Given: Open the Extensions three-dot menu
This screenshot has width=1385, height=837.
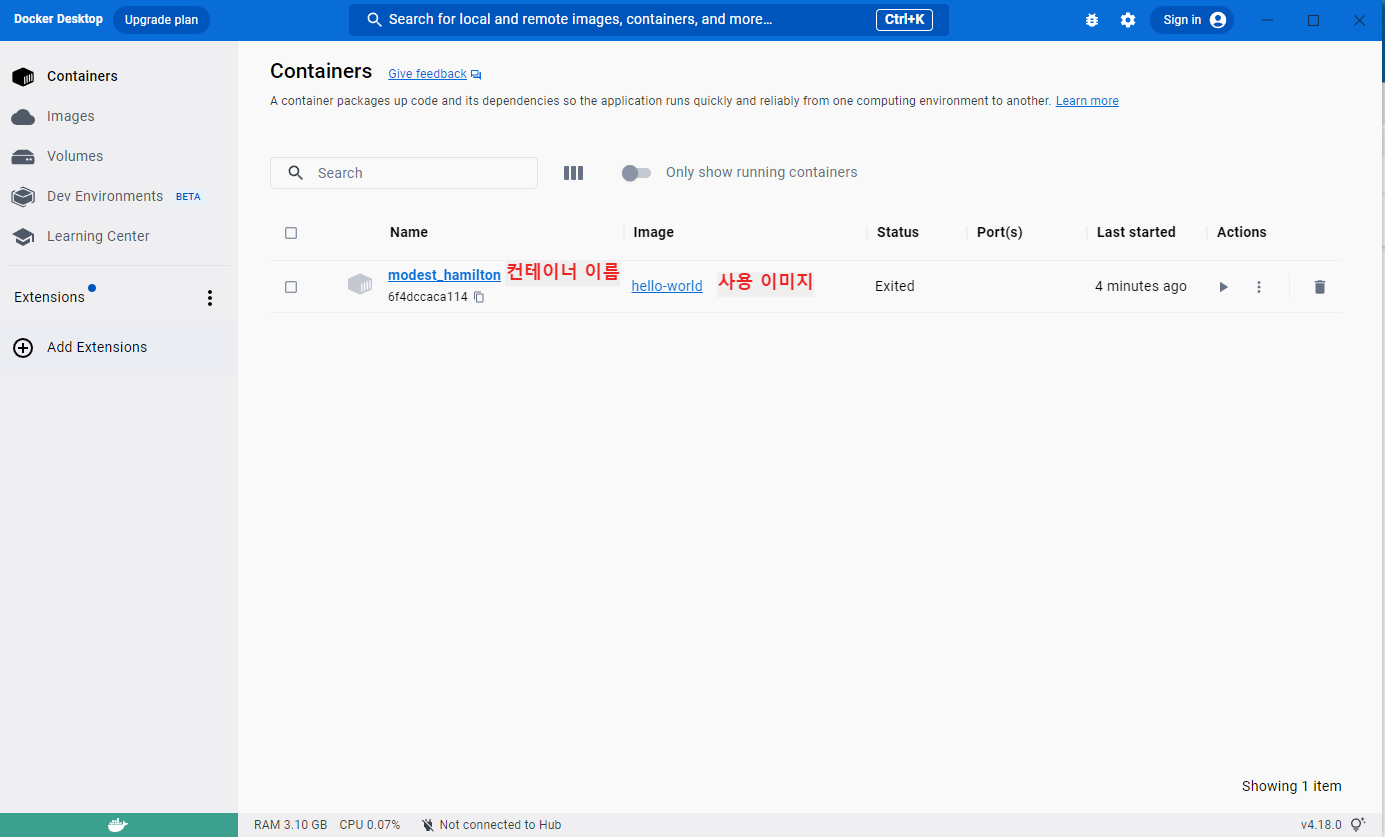Looking at the screenshot, I should pos(210,298).
